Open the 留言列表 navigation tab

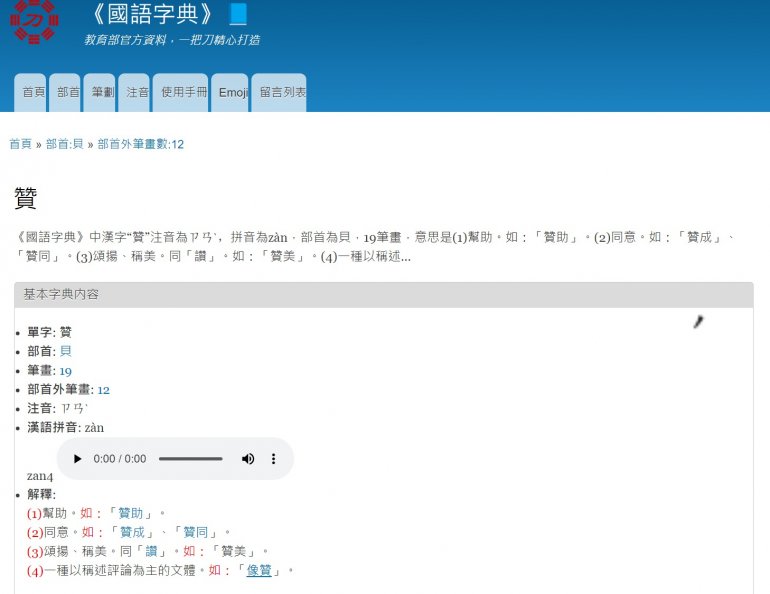279,92
